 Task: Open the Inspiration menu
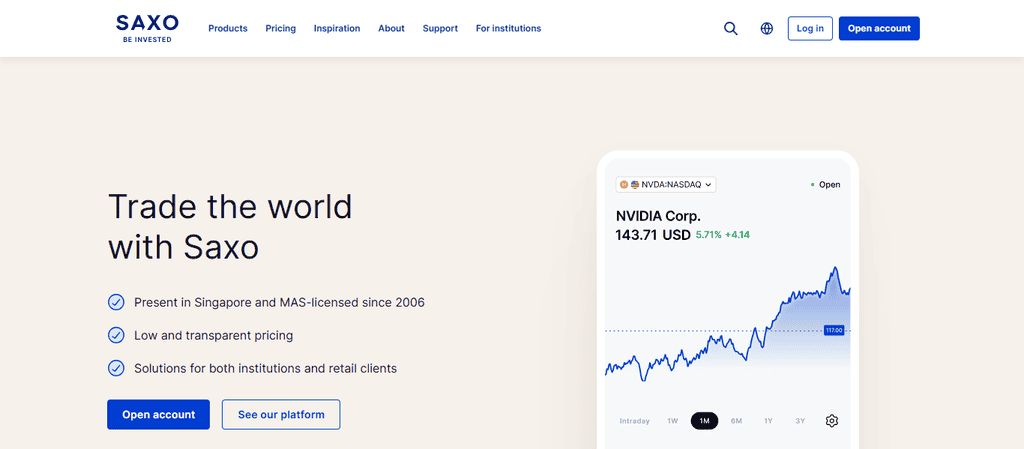coord(337,29)
